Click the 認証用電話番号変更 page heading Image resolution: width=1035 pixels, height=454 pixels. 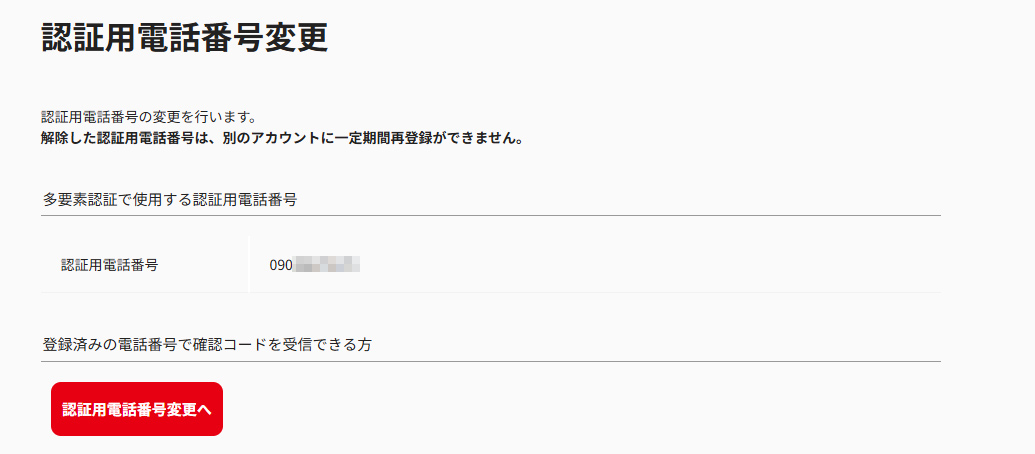(185, 37)
